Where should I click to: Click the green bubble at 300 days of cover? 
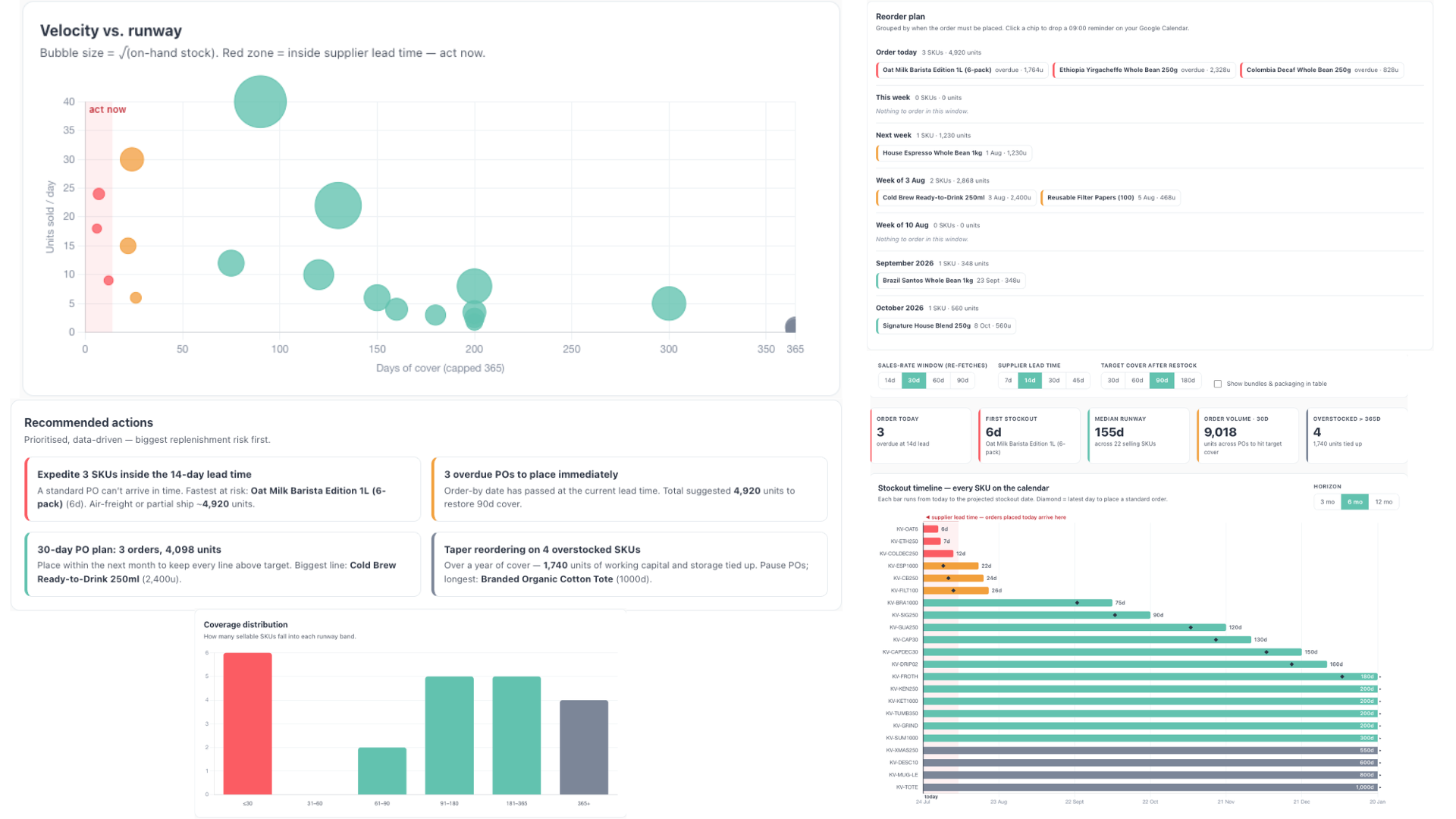[x=669, y=303]
